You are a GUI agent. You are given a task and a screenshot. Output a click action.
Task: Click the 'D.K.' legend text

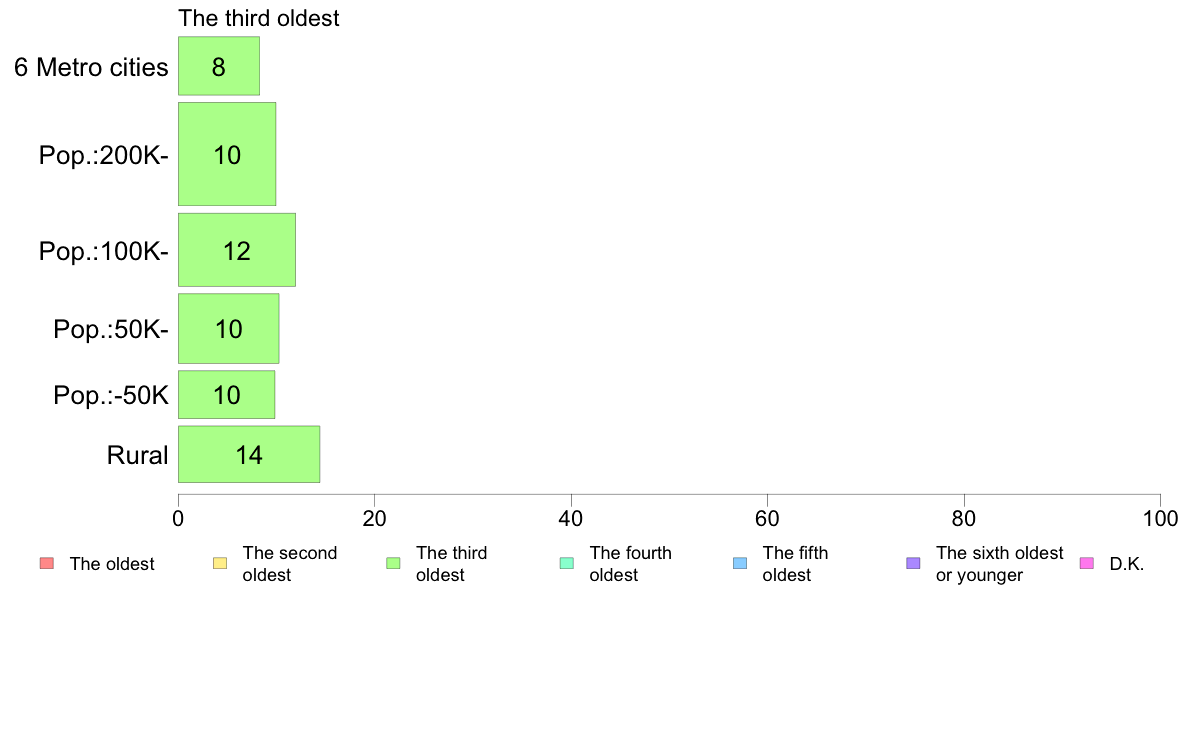(1126, 564)
